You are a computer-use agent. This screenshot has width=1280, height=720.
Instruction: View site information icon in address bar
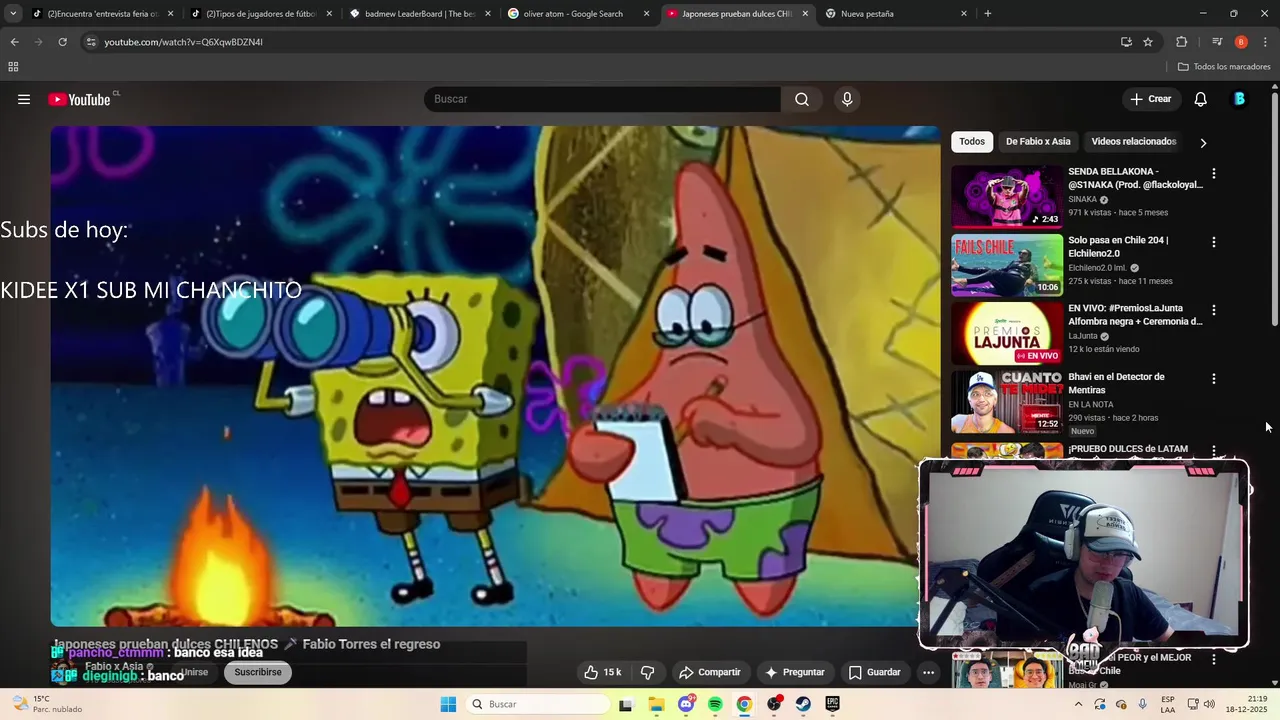(91, 42)
